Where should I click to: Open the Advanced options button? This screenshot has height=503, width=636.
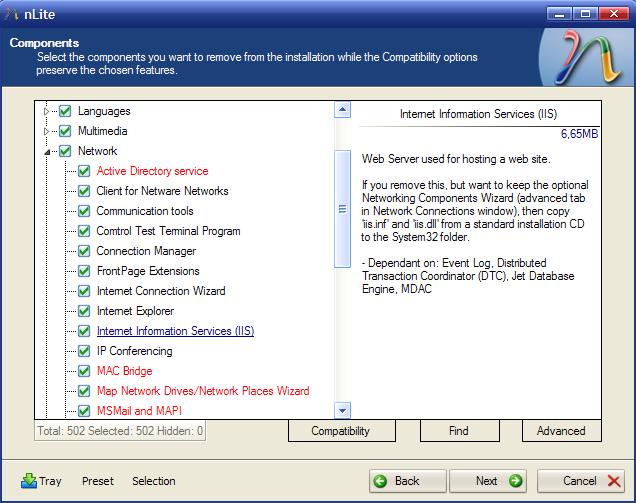(561, 431)
